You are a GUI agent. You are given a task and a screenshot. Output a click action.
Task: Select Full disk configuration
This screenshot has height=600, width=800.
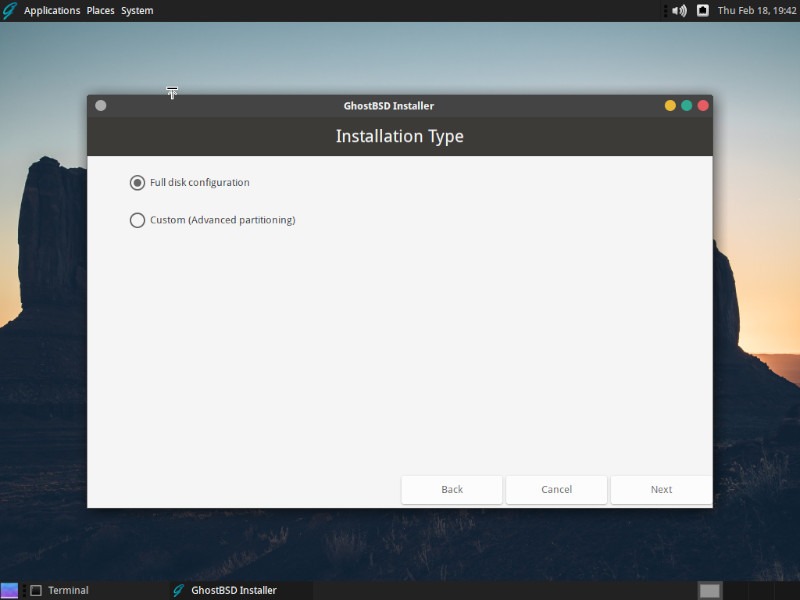tap(137, 182)
